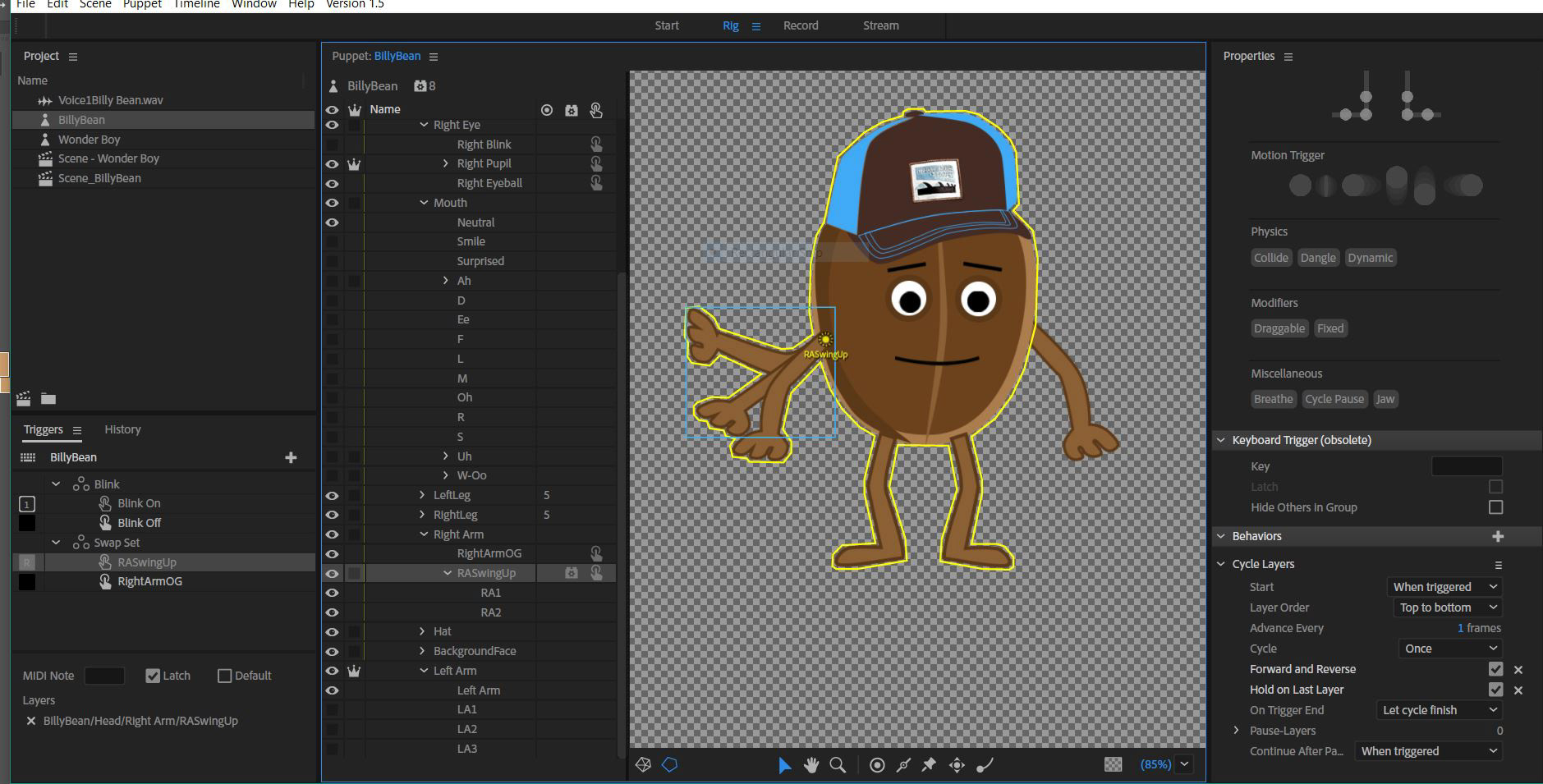
Task: Click the Keyboard Trigger Key input field
Action: coord(1466,466)
